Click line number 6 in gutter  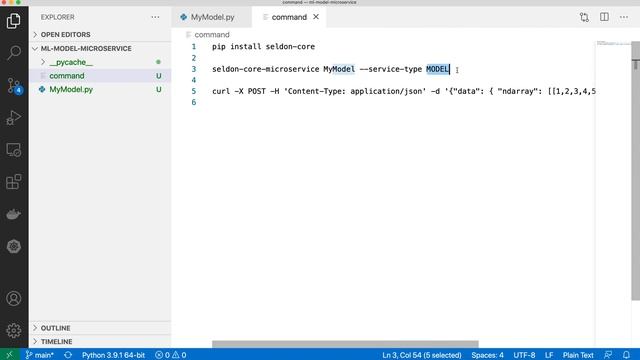pos(194,102)
